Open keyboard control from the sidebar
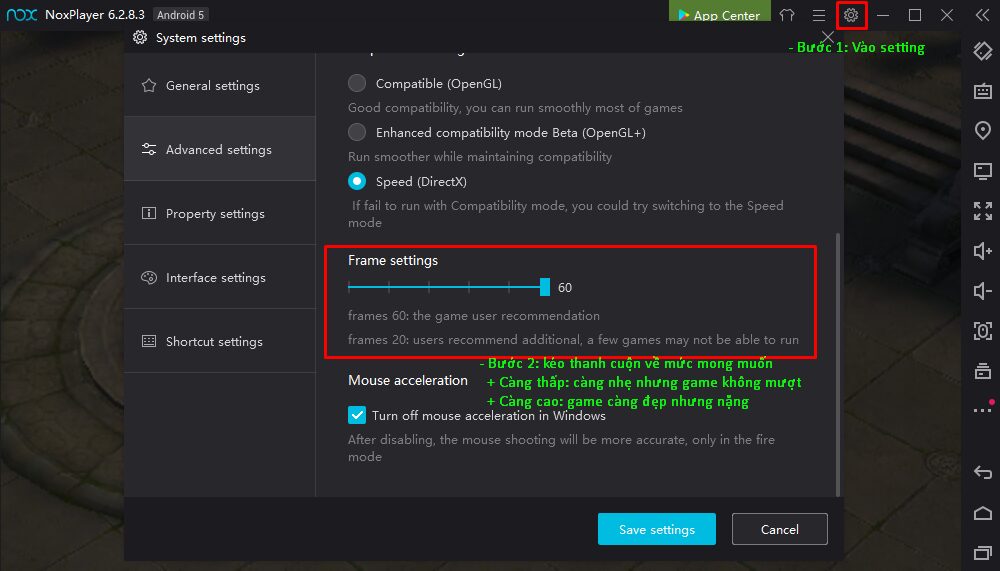The image size is (1000, 571). click(982, 91)
